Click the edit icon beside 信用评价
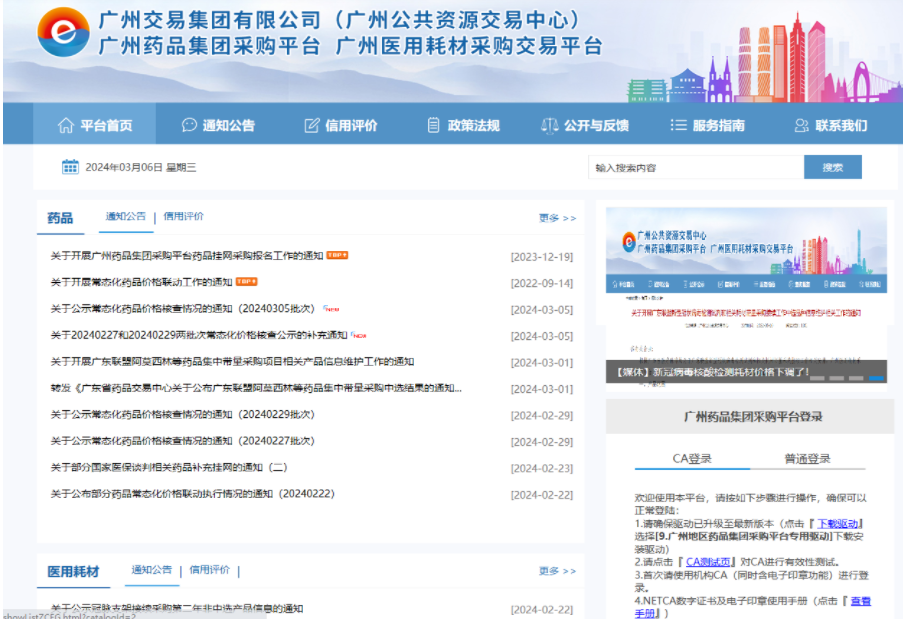This screenshot has width=903, height=626. pyautogui.click(x=312, y=125)
